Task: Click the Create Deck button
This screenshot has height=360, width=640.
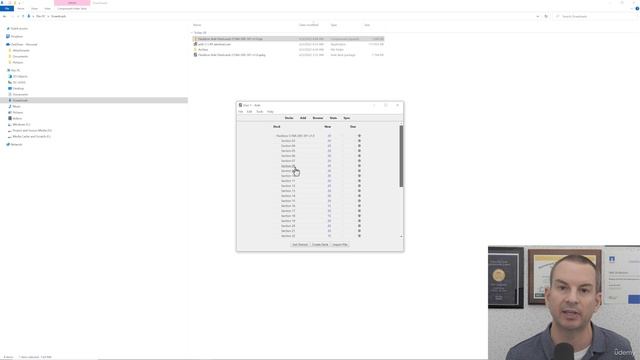Action: tap(320, 244)
